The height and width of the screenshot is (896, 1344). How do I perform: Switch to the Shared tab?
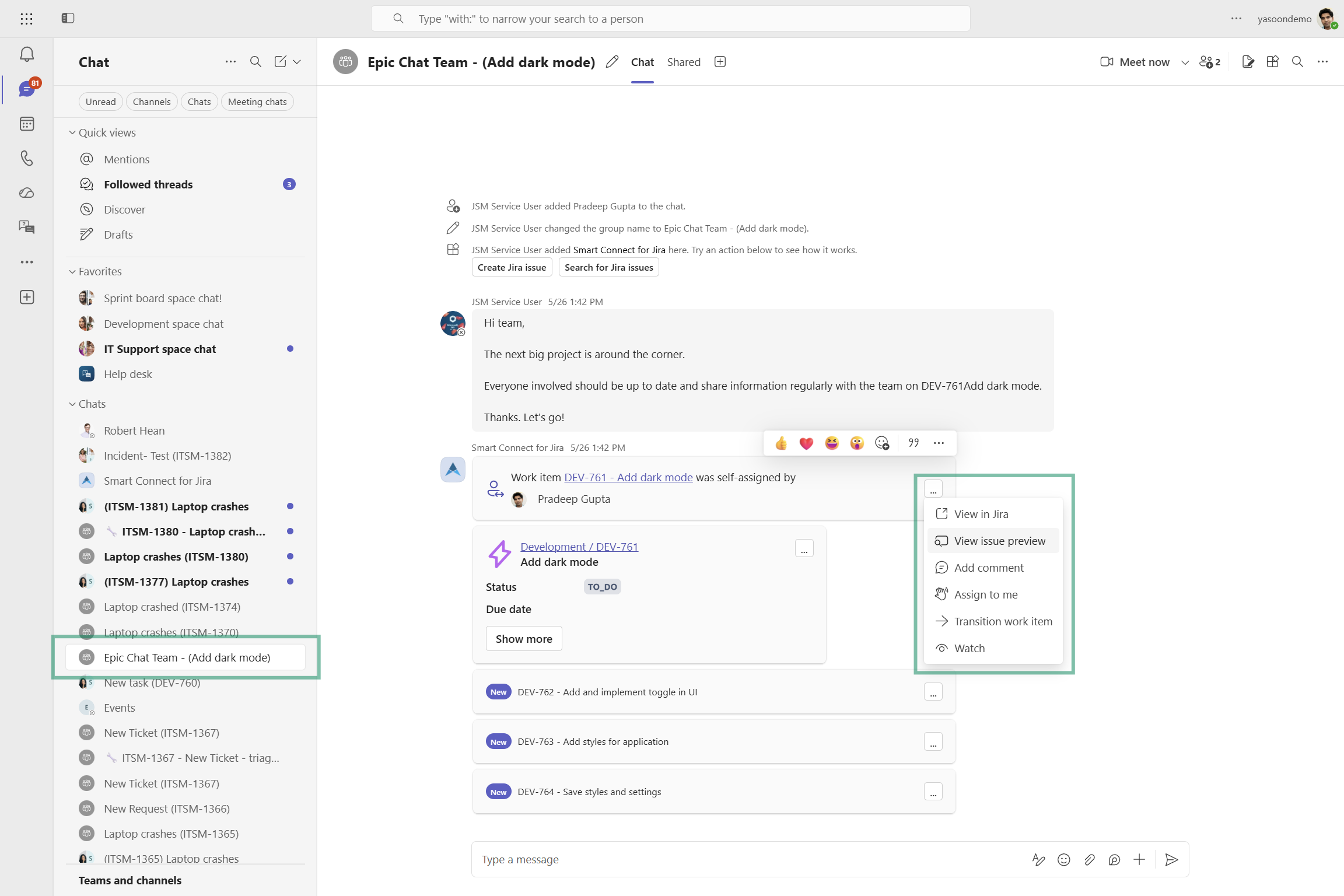click(684, 62)
